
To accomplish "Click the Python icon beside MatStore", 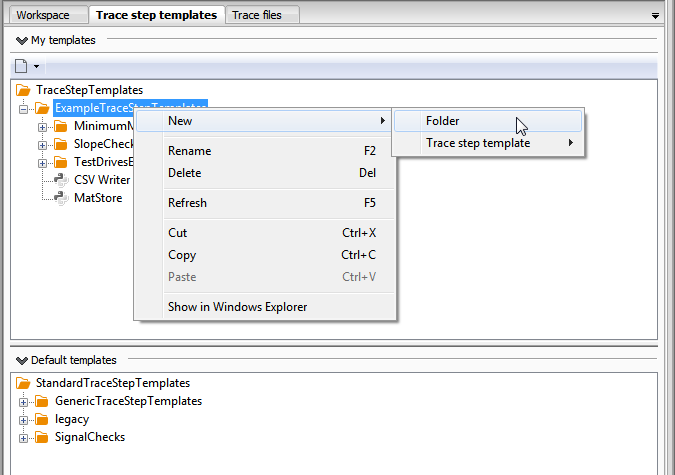I will [x=61, y=198].
